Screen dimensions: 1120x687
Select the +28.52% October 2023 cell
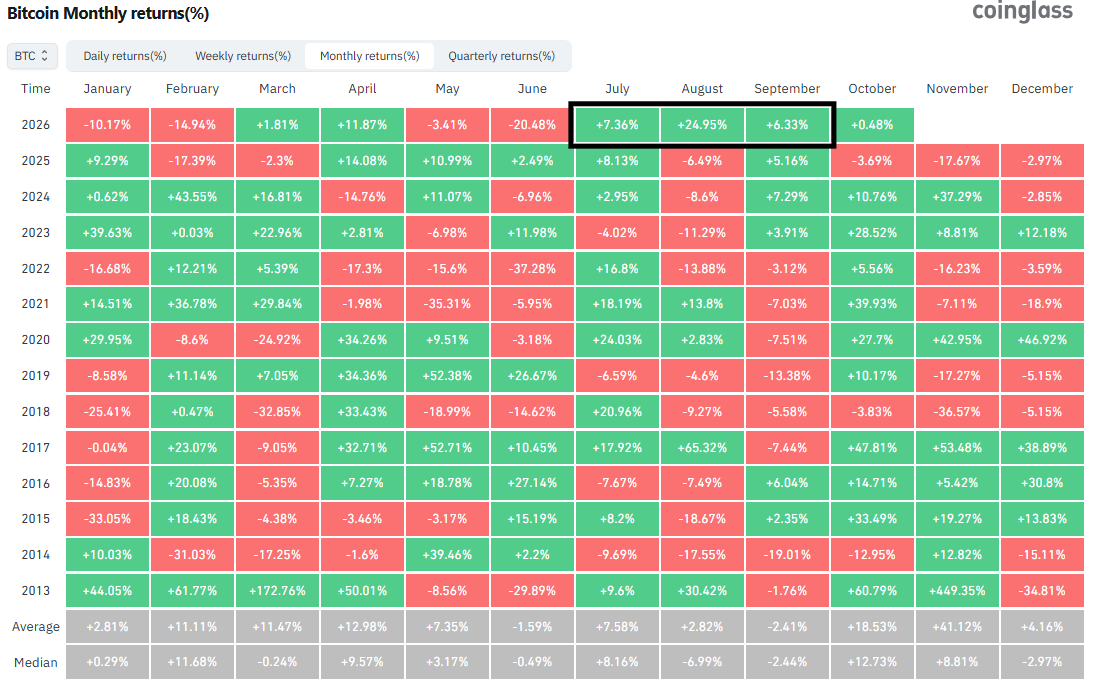(872, 233)
